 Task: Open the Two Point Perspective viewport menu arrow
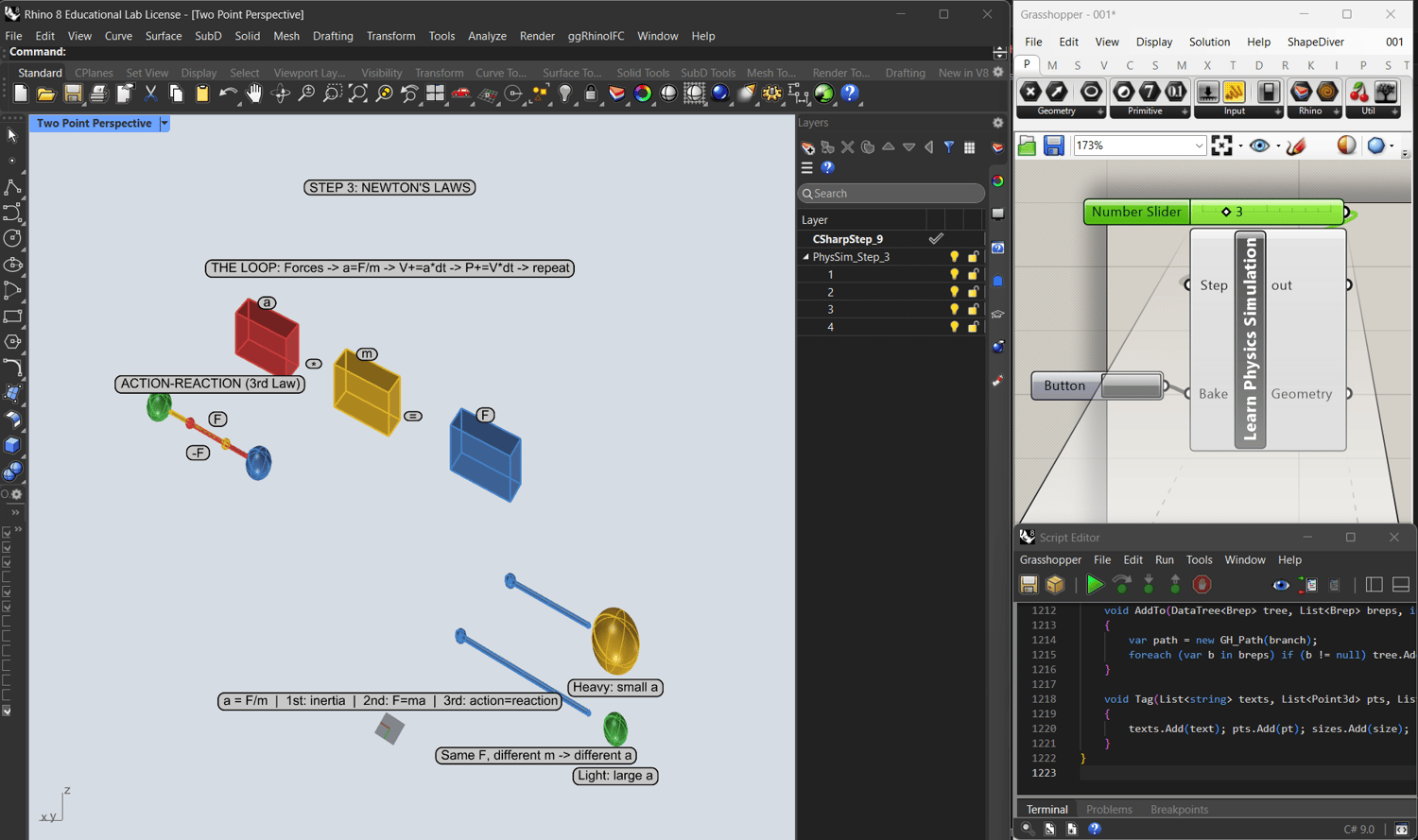[164, 124]
